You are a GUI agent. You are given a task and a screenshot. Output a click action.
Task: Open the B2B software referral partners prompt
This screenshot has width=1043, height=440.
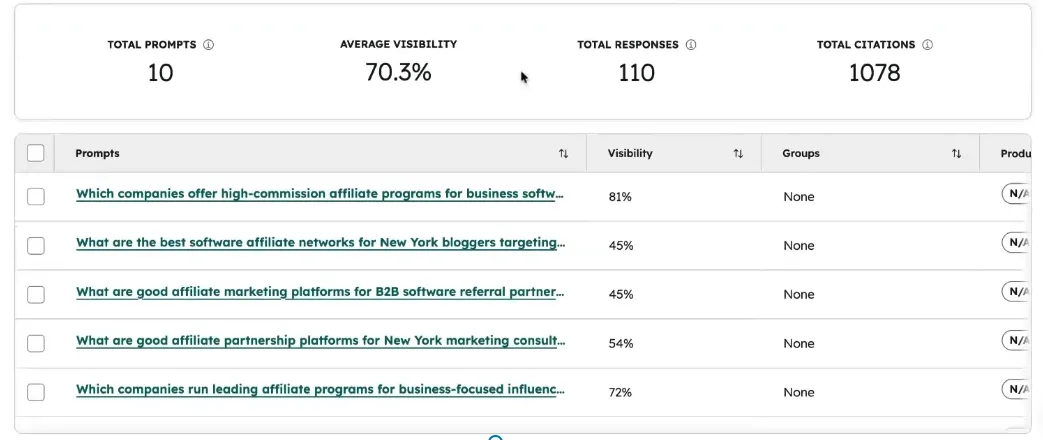(x=320, y=292)
